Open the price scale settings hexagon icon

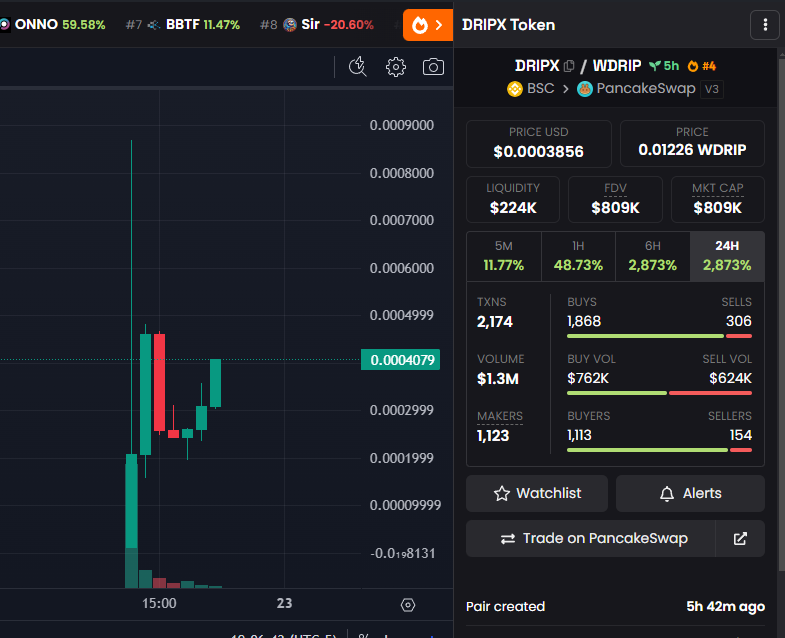(x=408, y=605)
